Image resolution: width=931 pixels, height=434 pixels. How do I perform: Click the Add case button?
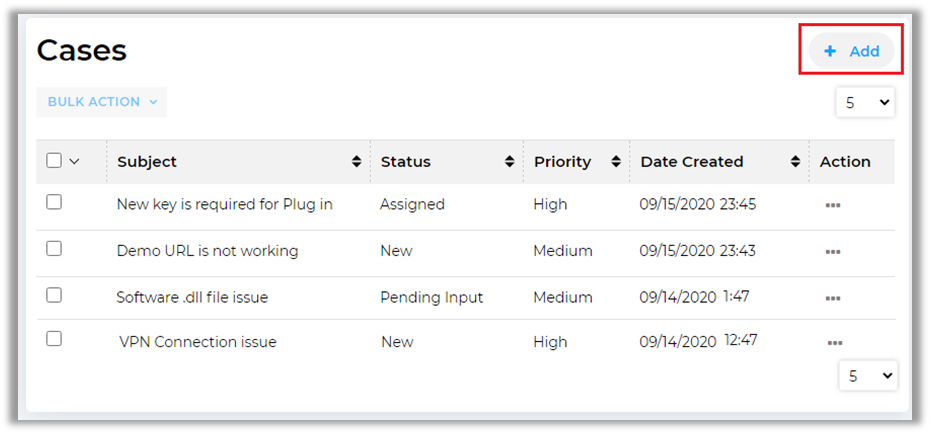[x=852, y=51]
